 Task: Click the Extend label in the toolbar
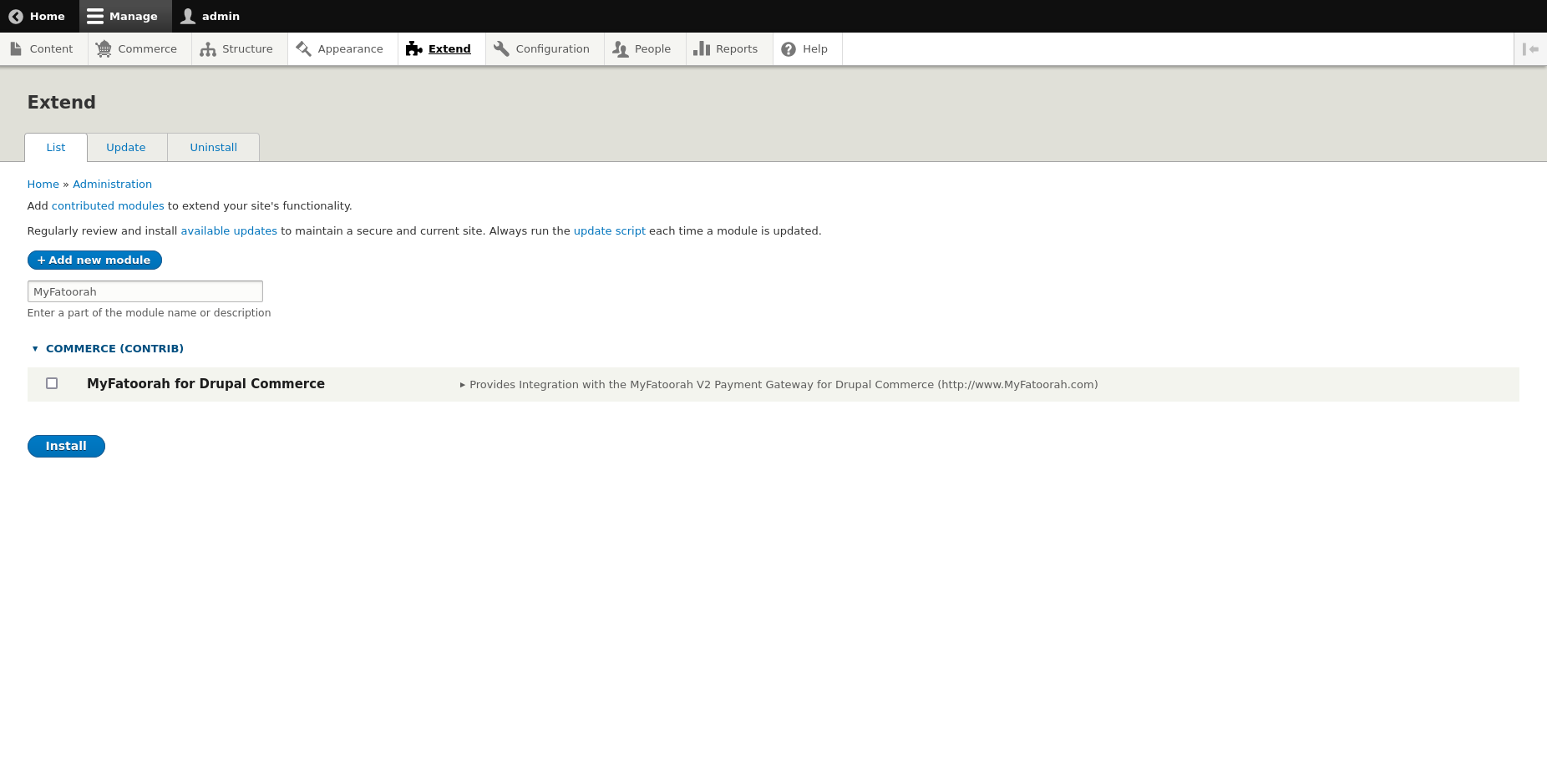point(449,49)
